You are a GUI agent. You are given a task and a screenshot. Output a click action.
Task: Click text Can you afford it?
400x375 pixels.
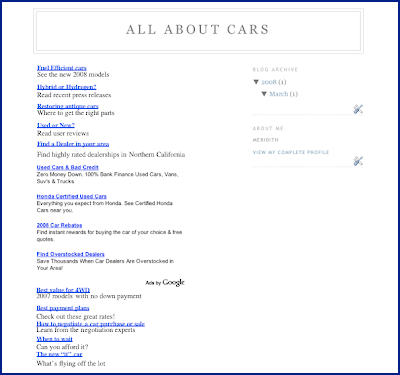tap(62, 347)
